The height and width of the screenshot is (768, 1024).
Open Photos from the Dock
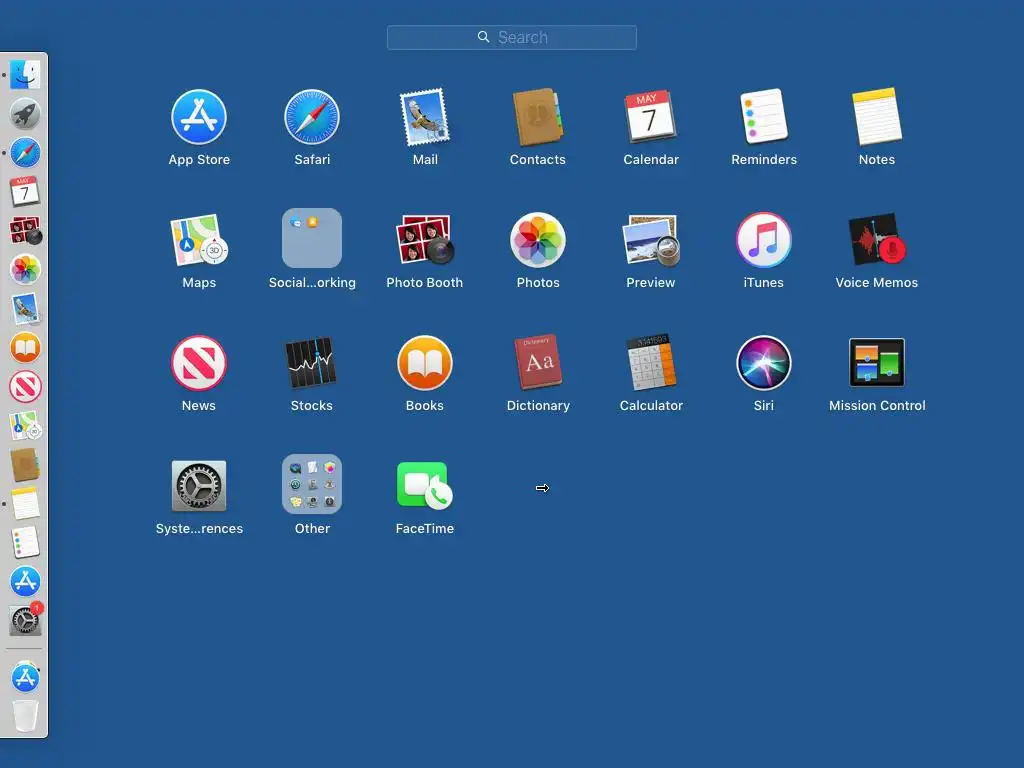[25, 270]
